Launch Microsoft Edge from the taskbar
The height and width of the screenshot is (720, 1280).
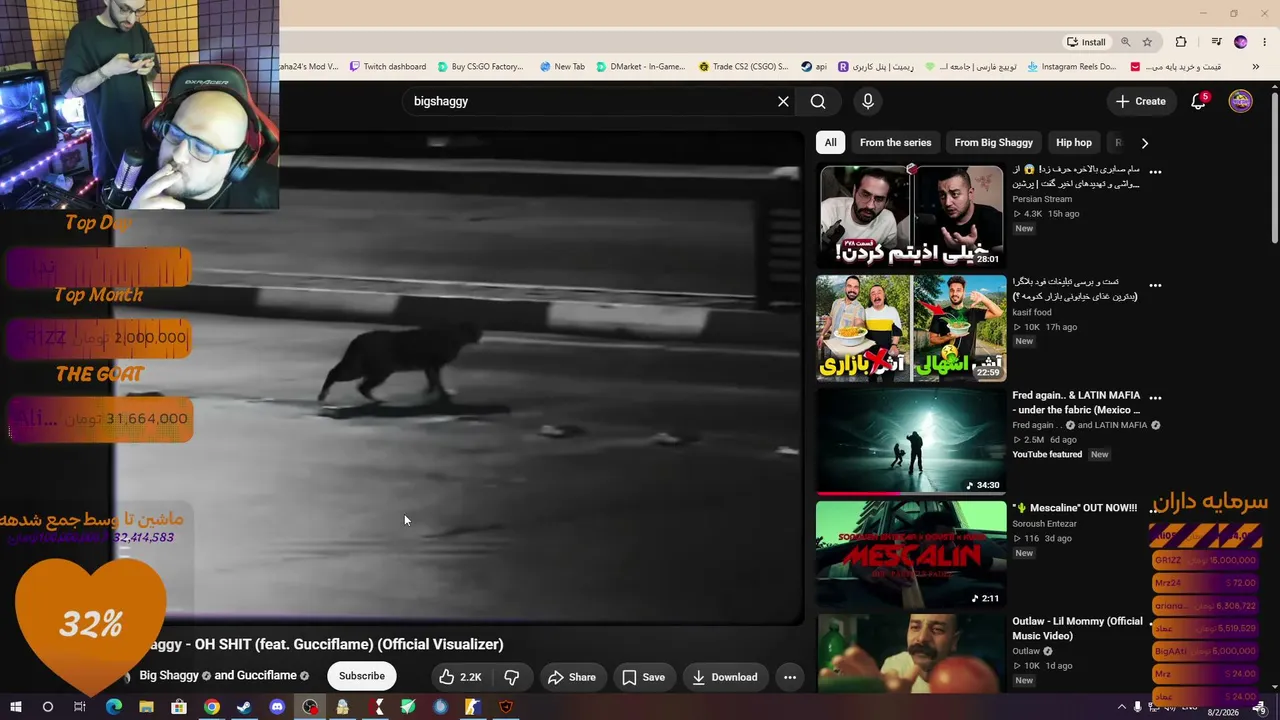pyautogui.click(x=113, y=707)
